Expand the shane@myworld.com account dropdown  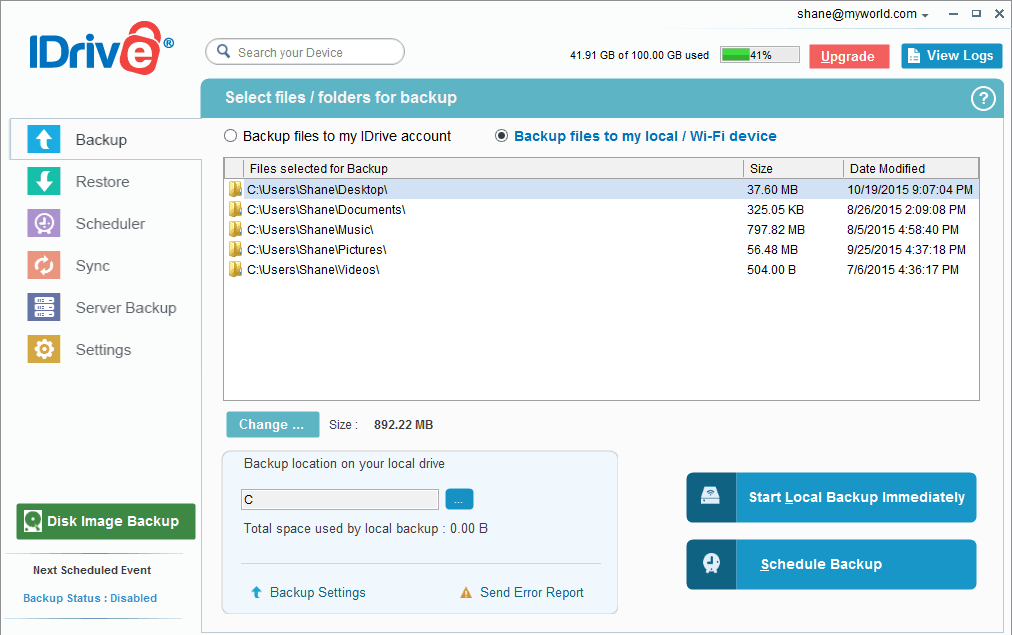tap(863, 14)
